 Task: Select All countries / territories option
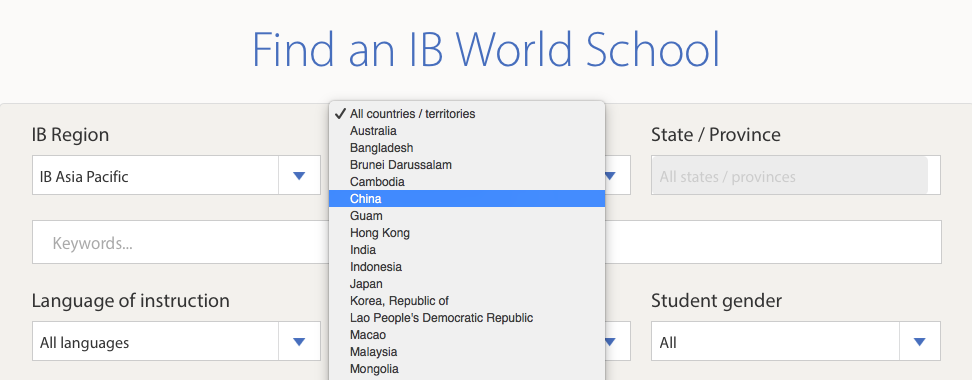coord(467,114)
